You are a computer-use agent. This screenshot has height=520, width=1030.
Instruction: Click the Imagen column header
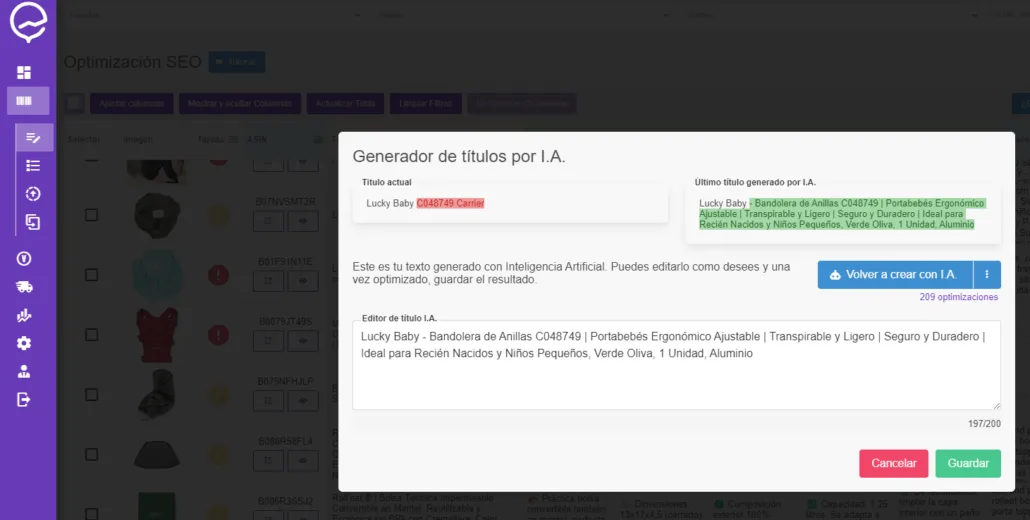[138, 139]
